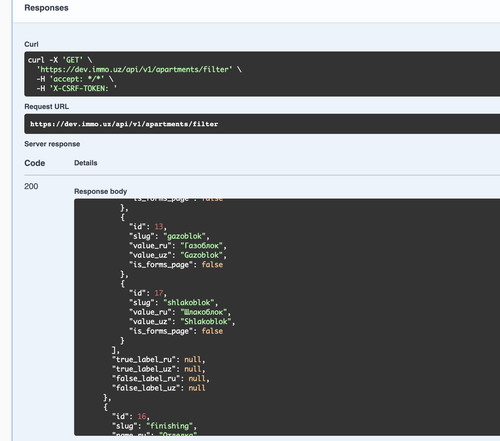Click inside the Curl command code block
Viewport: 500px width, 441px height.
(262, 74)
